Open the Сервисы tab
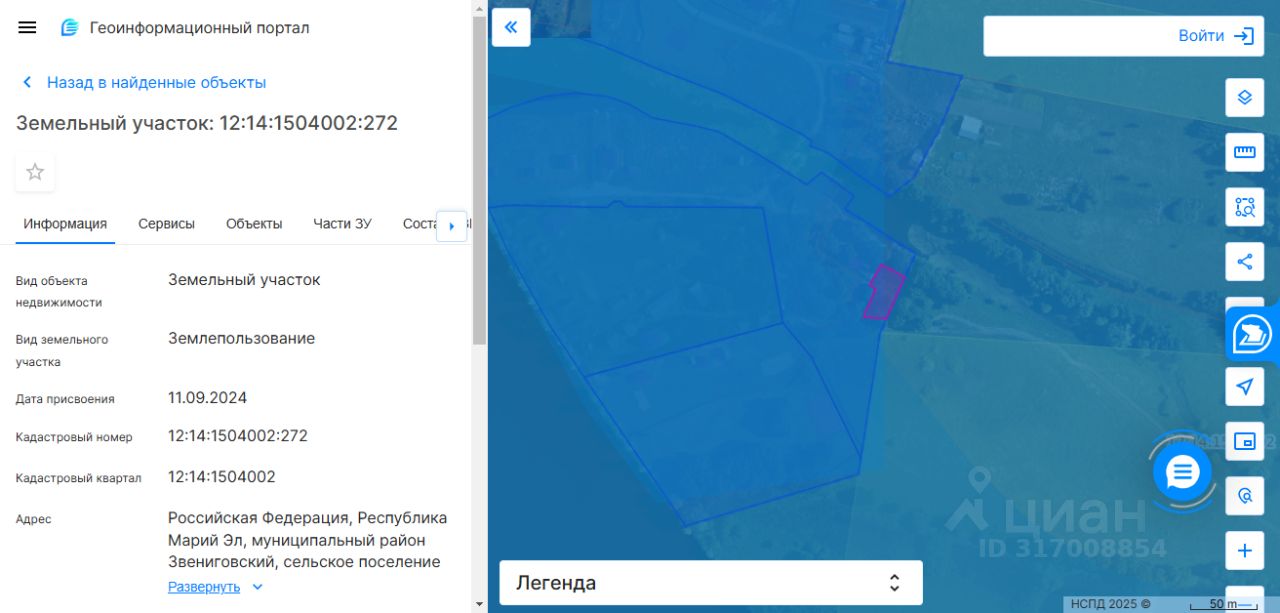The height and width of the screenshot is (613, 1280). (166, 224)
